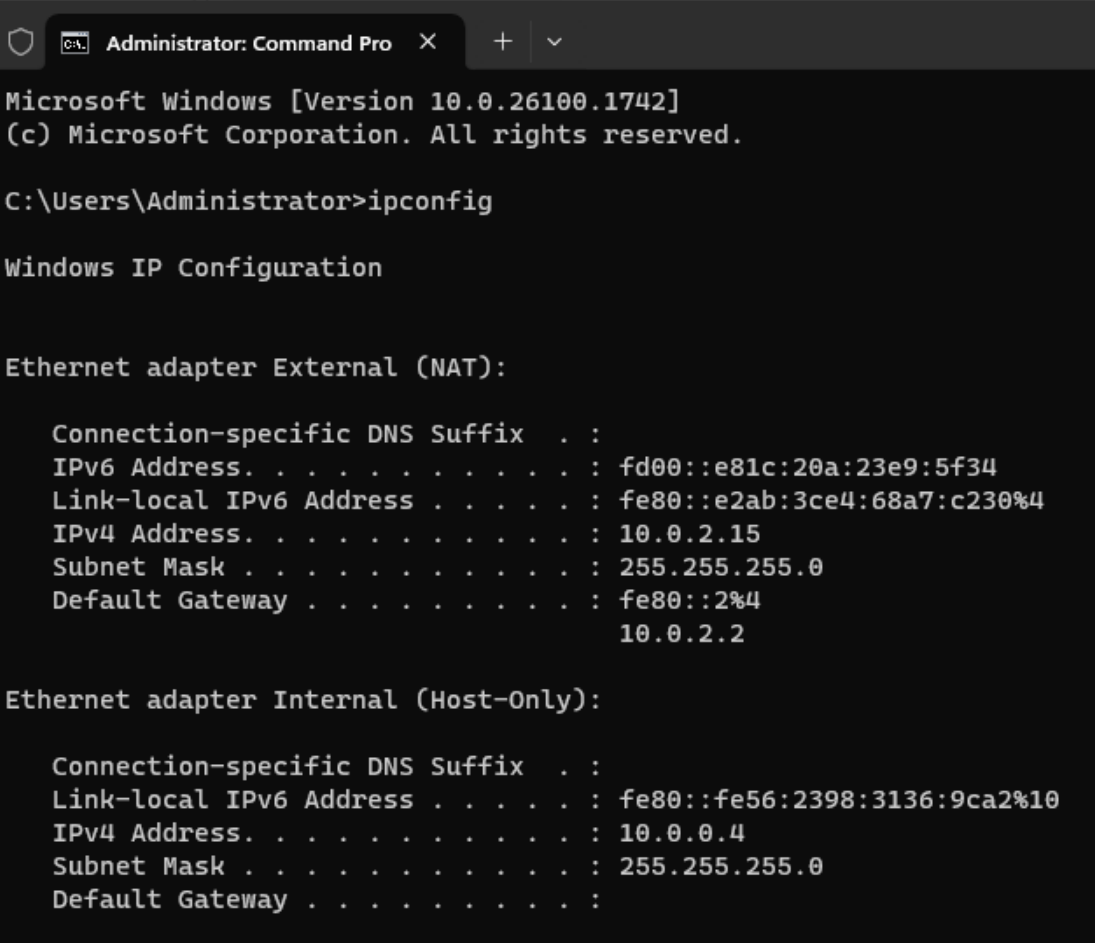Click the External (NAT) adapter heading
Screen dimensions: 1095x943
pyautogui.click(x=256, y=368)
